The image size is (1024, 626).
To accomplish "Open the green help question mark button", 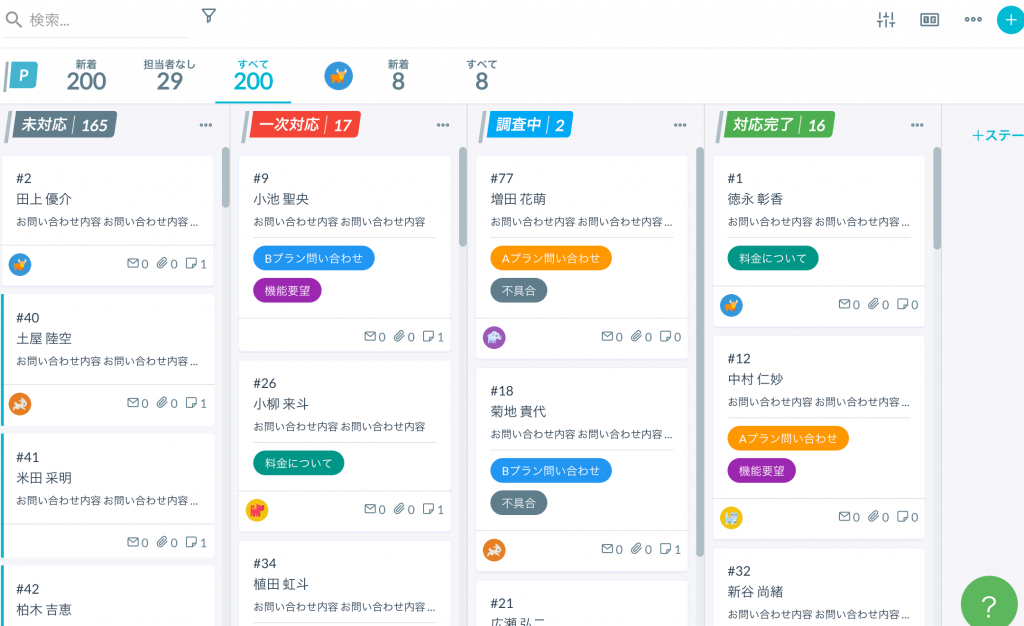I will coord(988,603).
